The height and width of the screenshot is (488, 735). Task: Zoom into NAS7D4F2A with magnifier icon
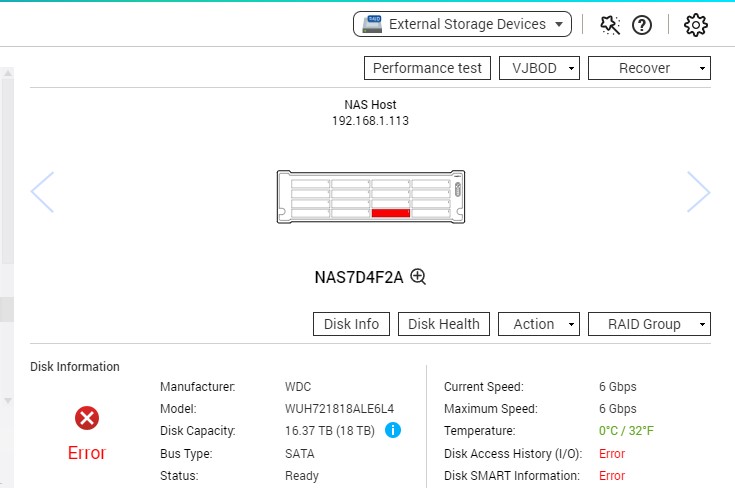pos(419,277)
